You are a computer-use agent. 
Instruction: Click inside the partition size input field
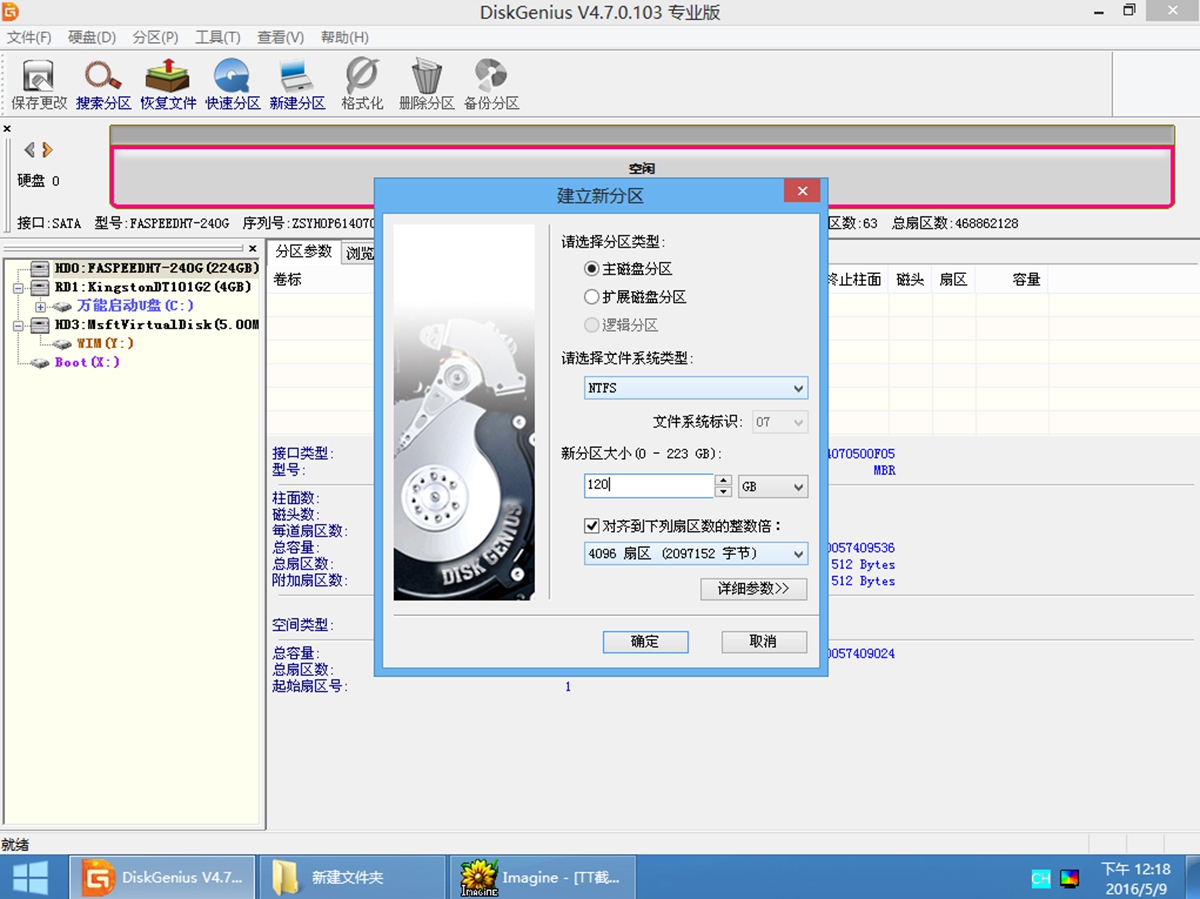[650, 485]
